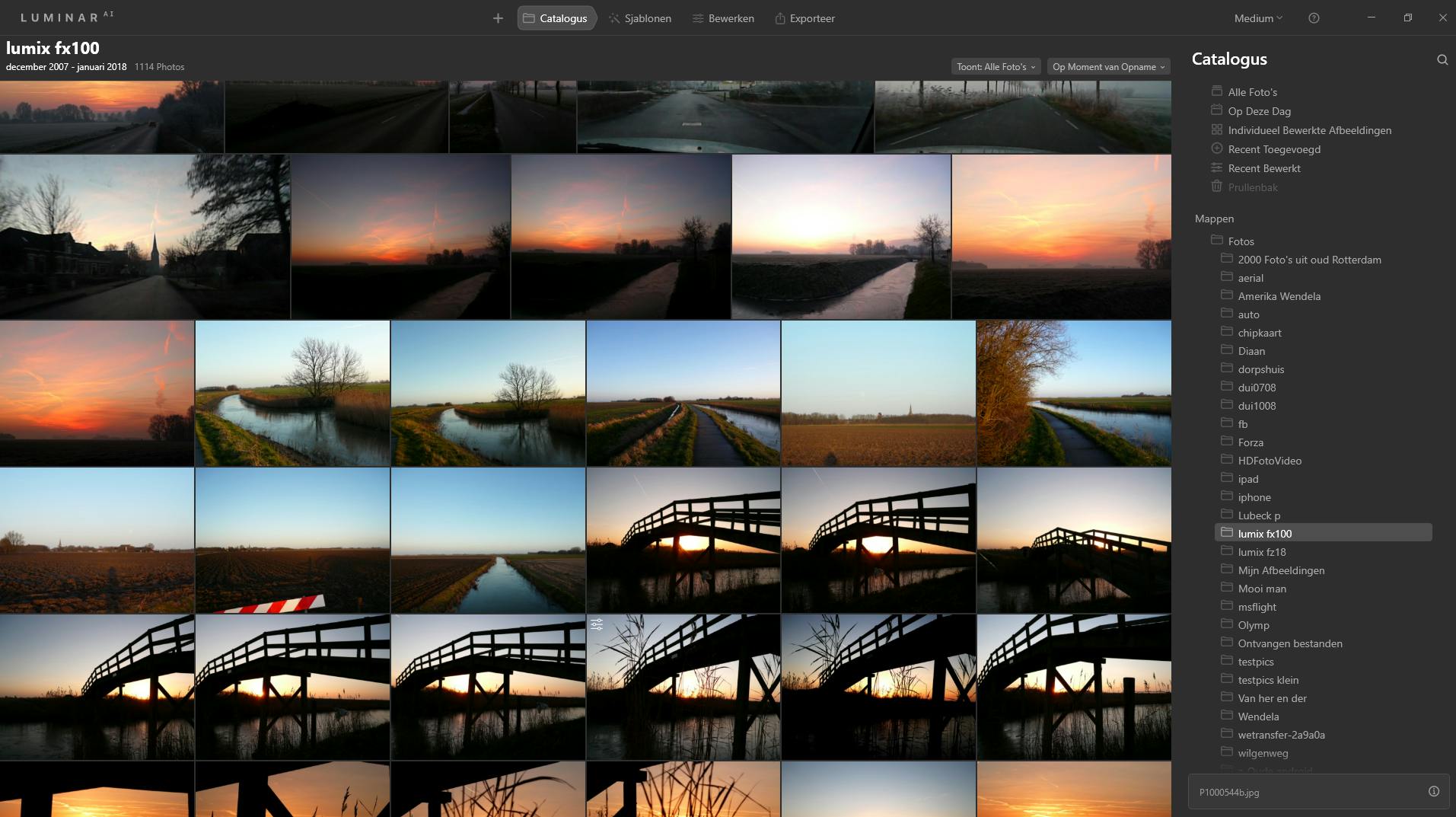Image resolution: width=1456 pixels, height=817 pixels.
Task: Open the Mooi man folder
Action: pos(1262,589)
